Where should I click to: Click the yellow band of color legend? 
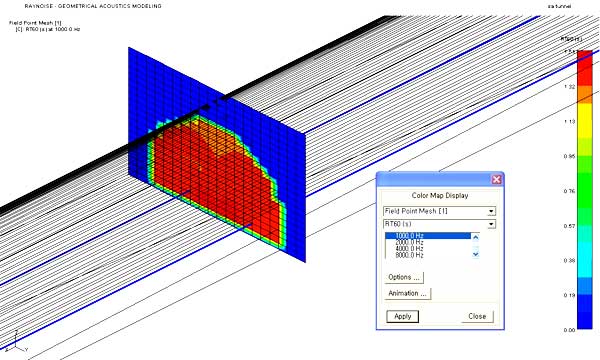[x=584, y=121]
